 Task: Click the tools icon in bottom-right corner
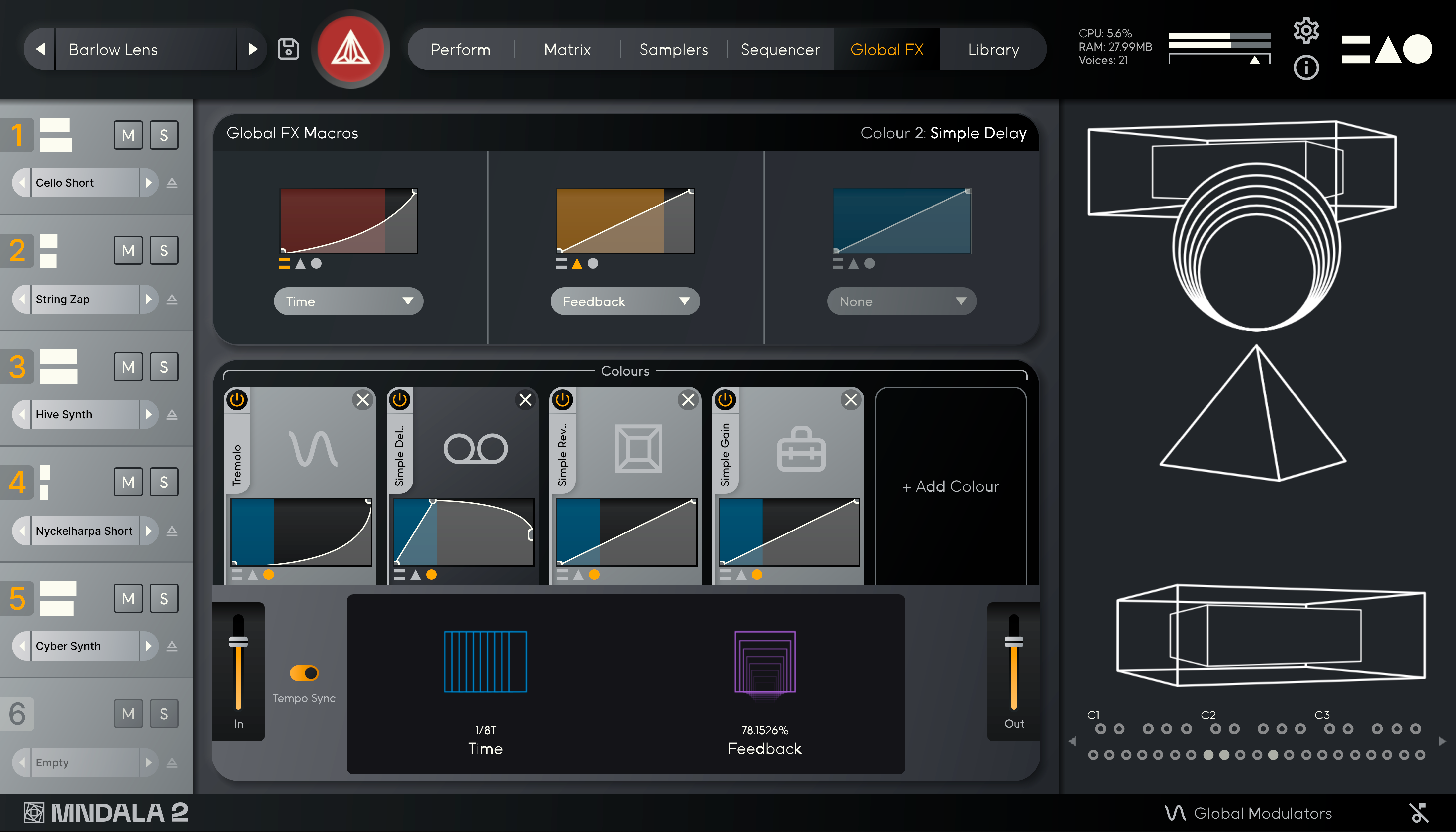(1418, 812)
